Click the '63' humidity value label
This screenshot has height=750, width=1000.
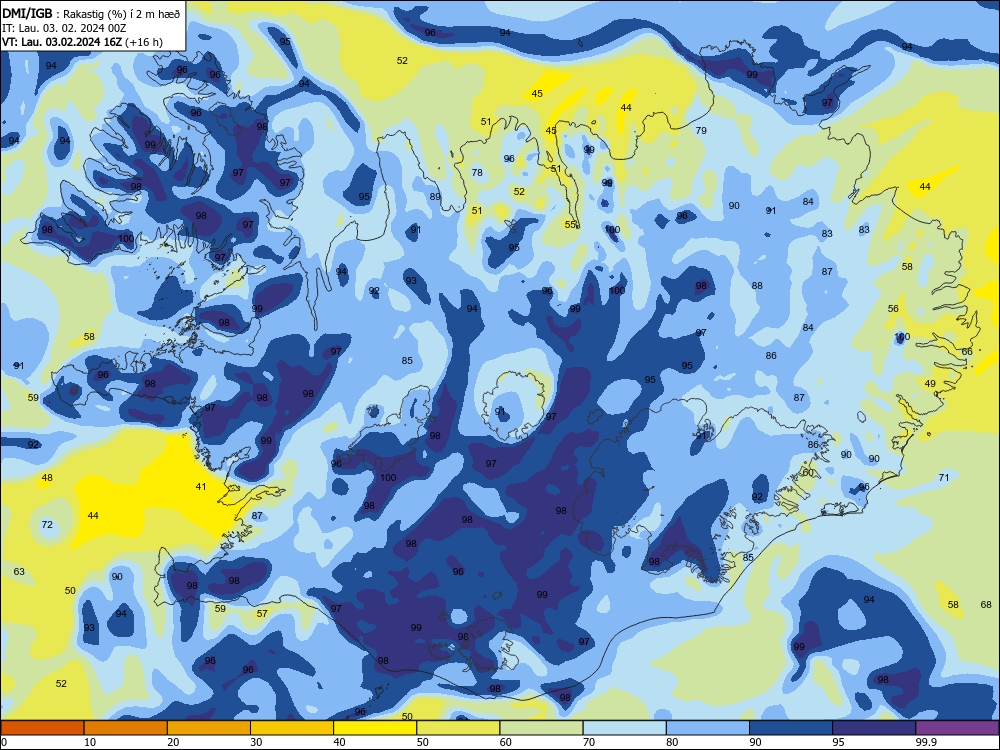pos(19,571)
